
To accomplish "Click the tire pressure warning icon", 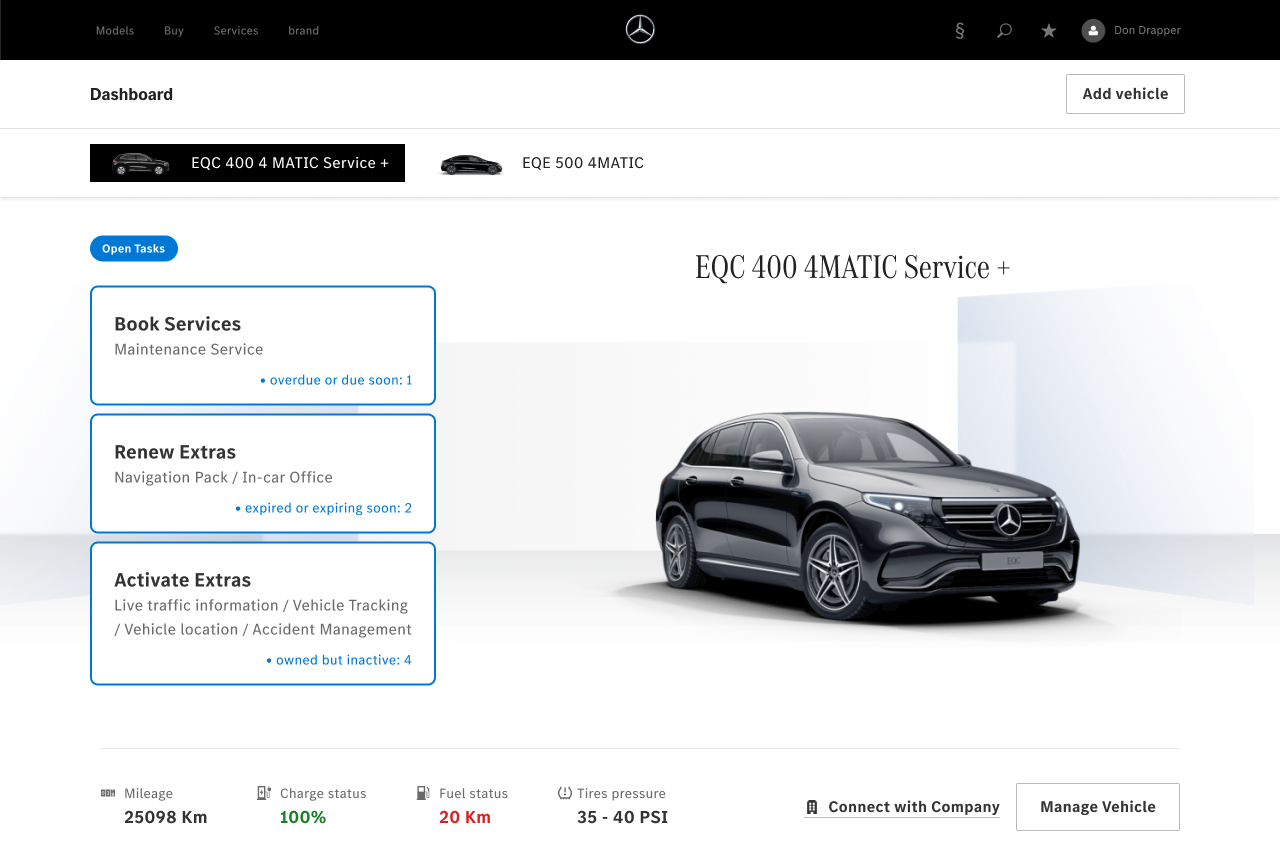I will (x=565, y=793).
